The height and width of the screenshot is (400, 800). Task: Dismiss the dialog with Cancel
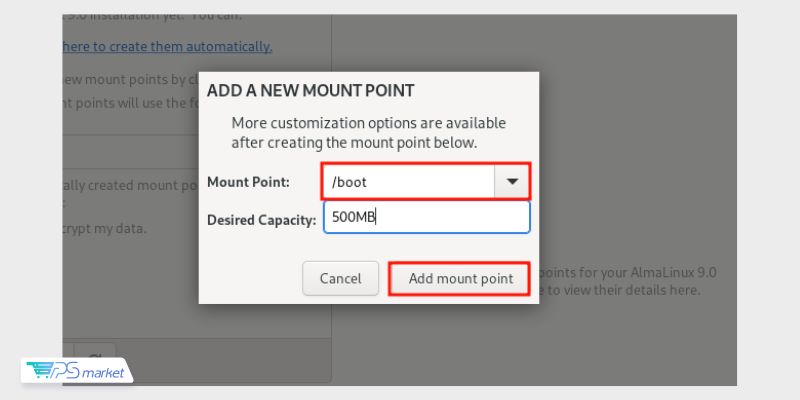(x=340, y=279)
